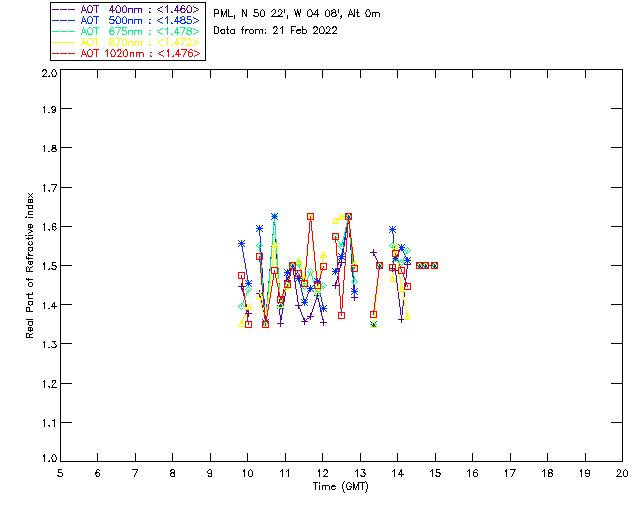
Task: Click the 13 x-axis tick label
Action: (360, 473)
